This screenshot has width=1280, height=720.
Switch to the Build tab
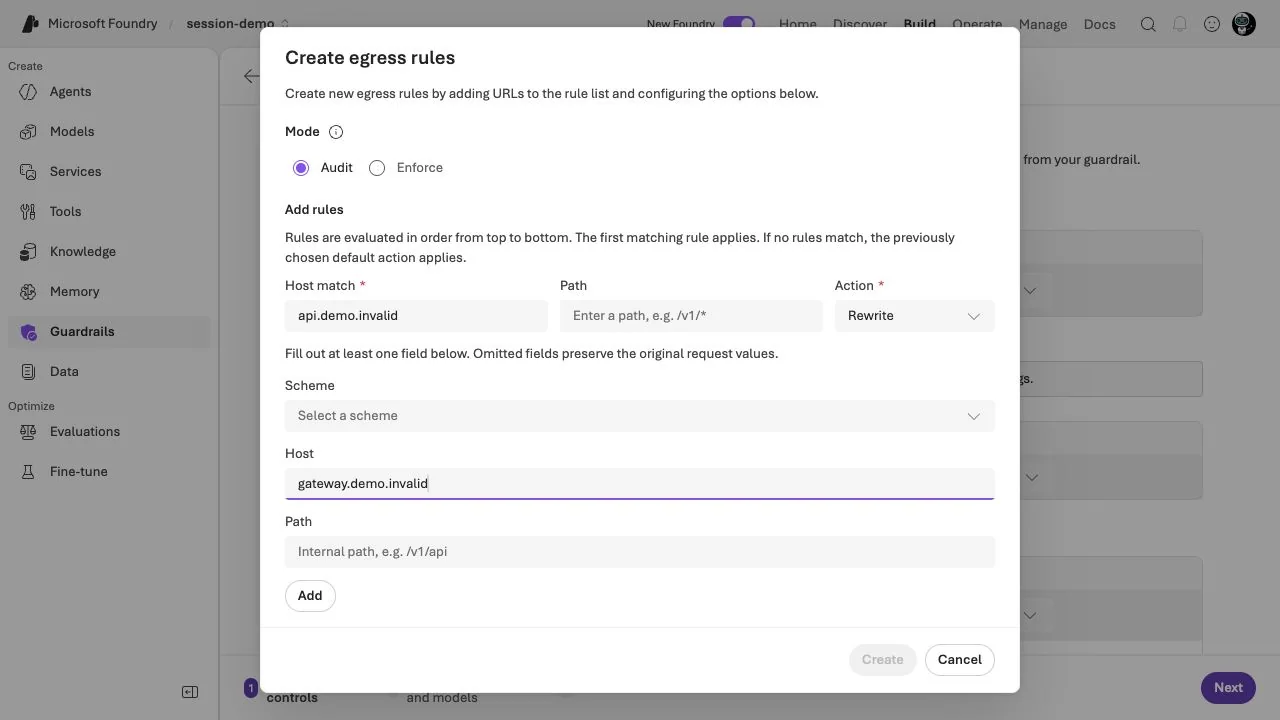(x=920, y=24)
